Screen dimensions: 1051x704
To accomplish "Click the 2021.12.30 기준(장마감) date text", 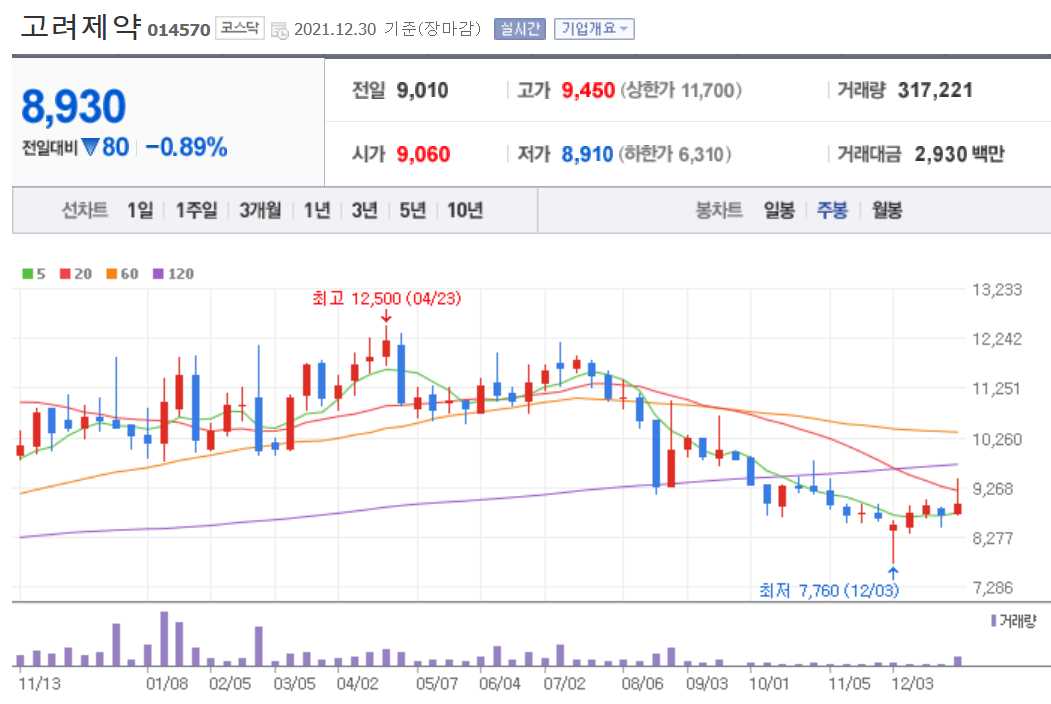I will (387, 29).
